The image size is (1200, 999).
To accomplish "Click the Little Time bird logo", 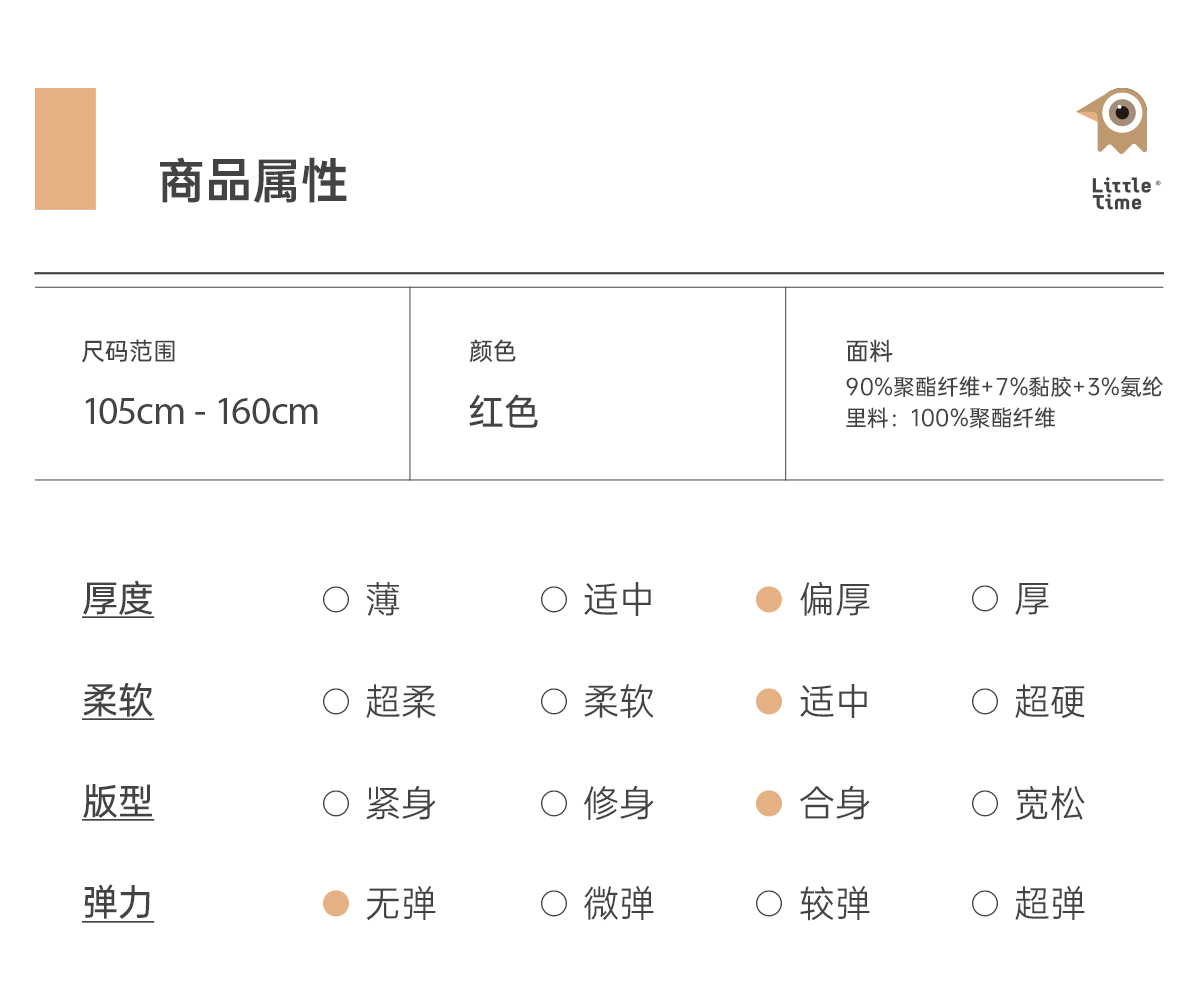I will 1116,121.
